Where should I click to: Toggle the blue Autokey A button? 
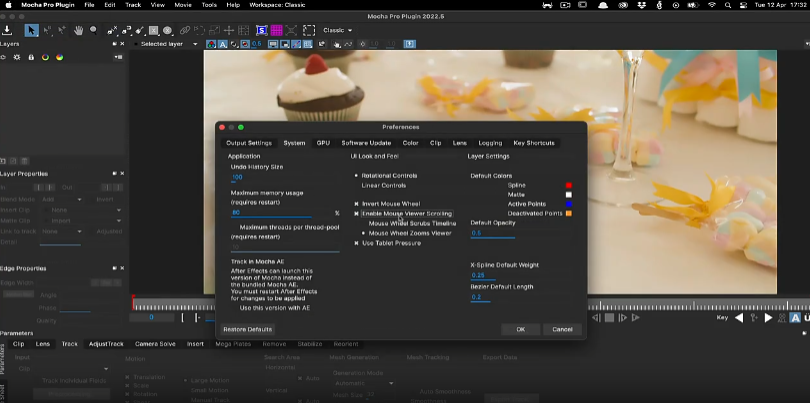pos(796,318)
